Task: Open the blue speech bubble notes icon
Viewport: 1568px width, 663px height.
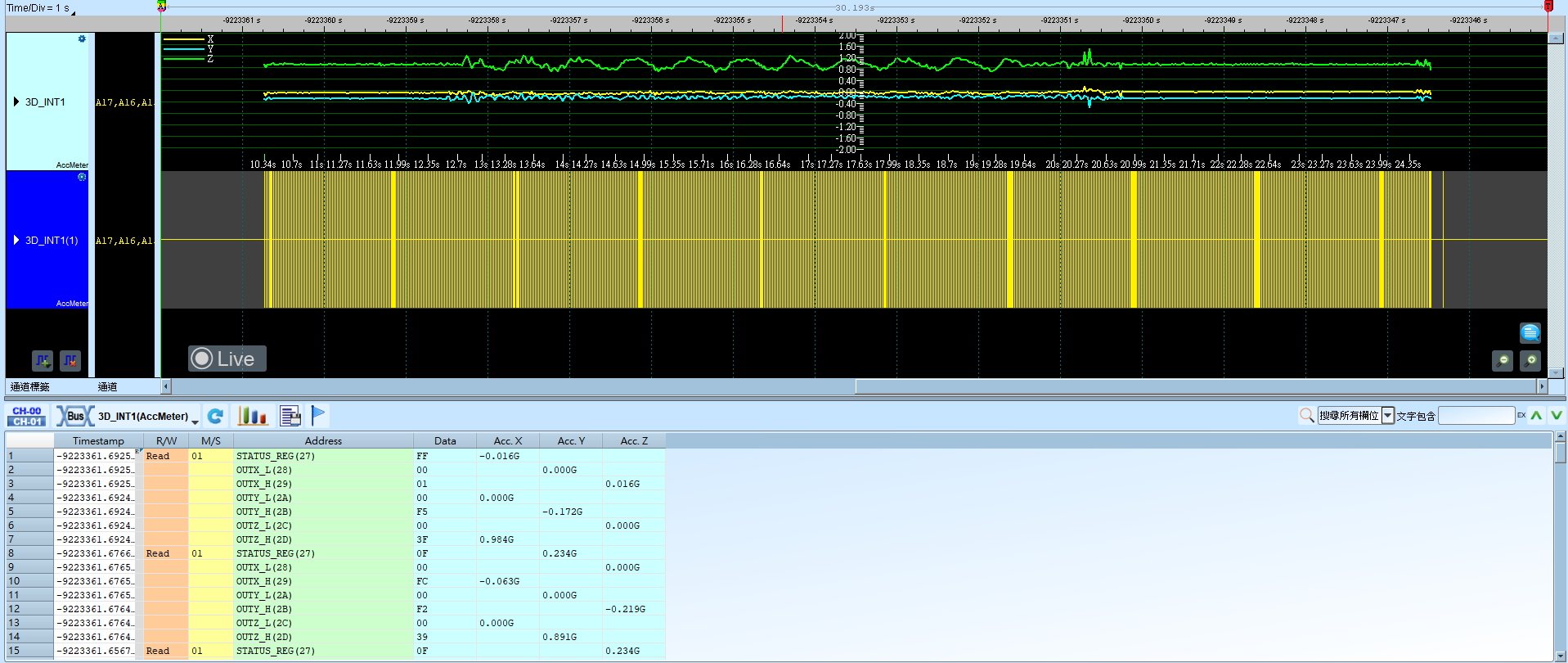Action: [1530, 332]
